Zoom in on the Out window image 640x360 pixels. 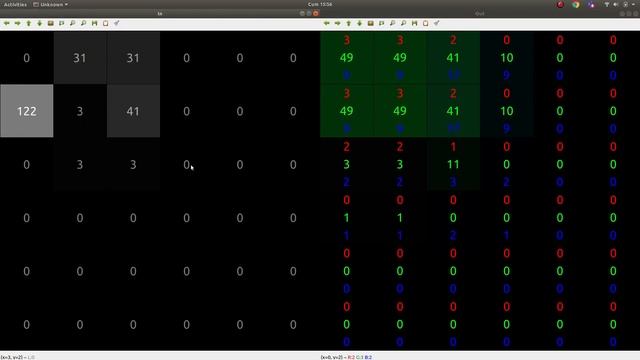393,23
